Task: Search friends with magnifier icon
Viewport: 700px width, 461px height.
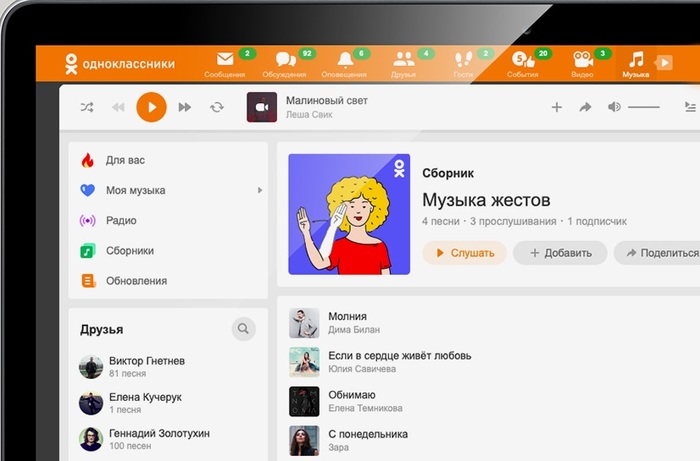Action: [x=243, y=329]
